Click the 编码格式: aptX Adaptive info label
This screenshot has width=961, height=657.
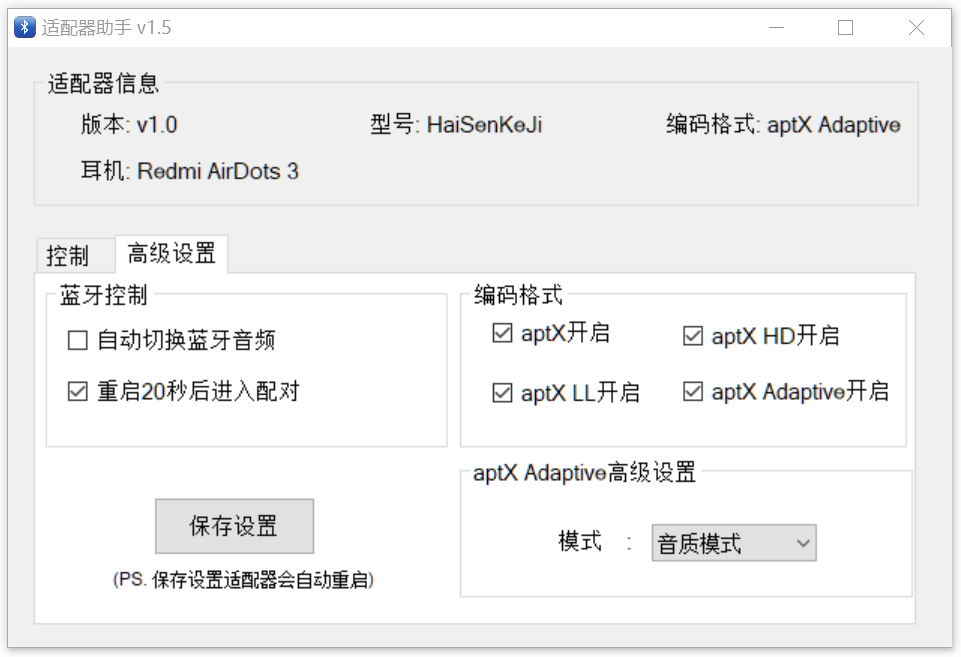coord(783,125)
